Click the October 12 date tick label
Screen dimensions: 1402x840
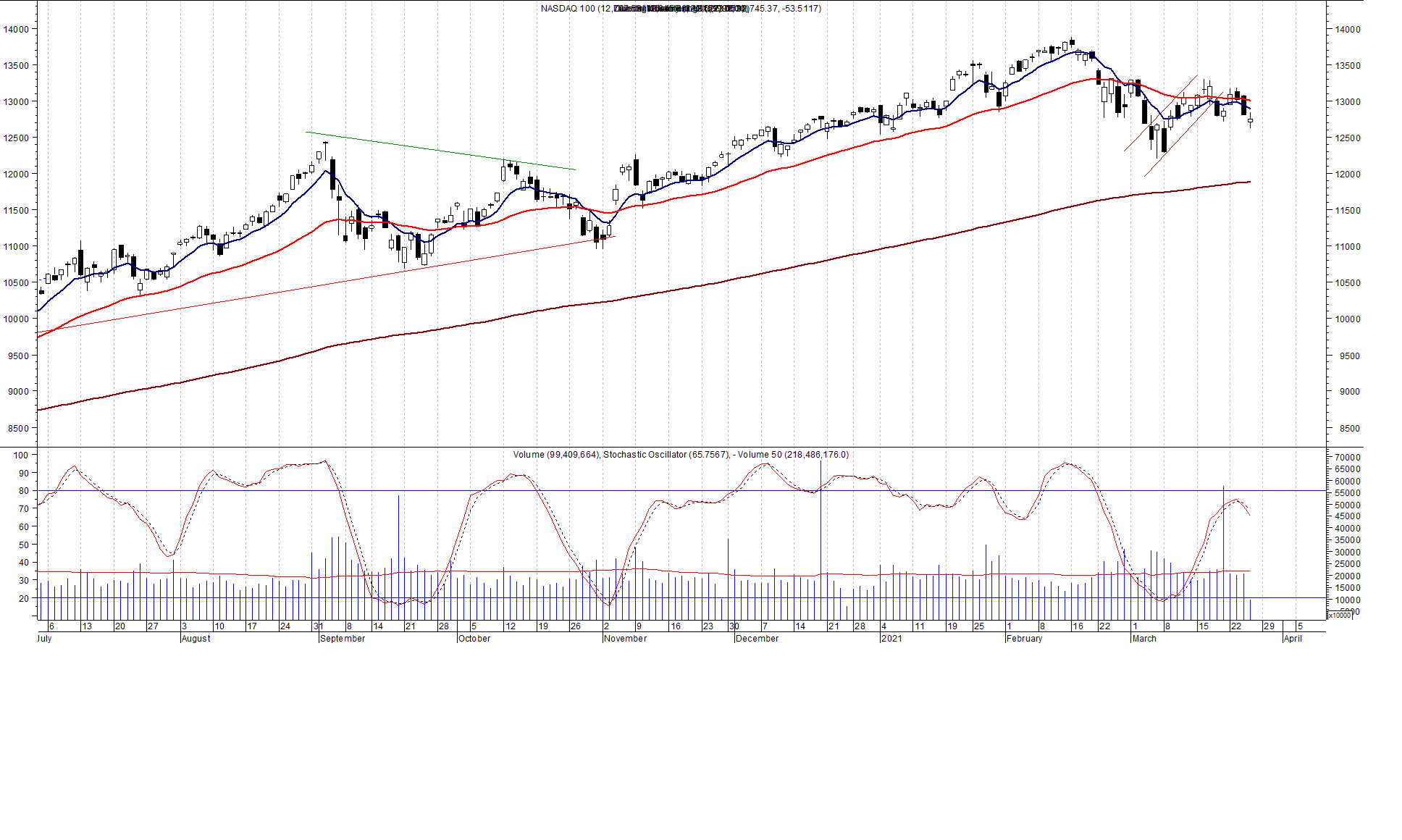click(511, 626)
